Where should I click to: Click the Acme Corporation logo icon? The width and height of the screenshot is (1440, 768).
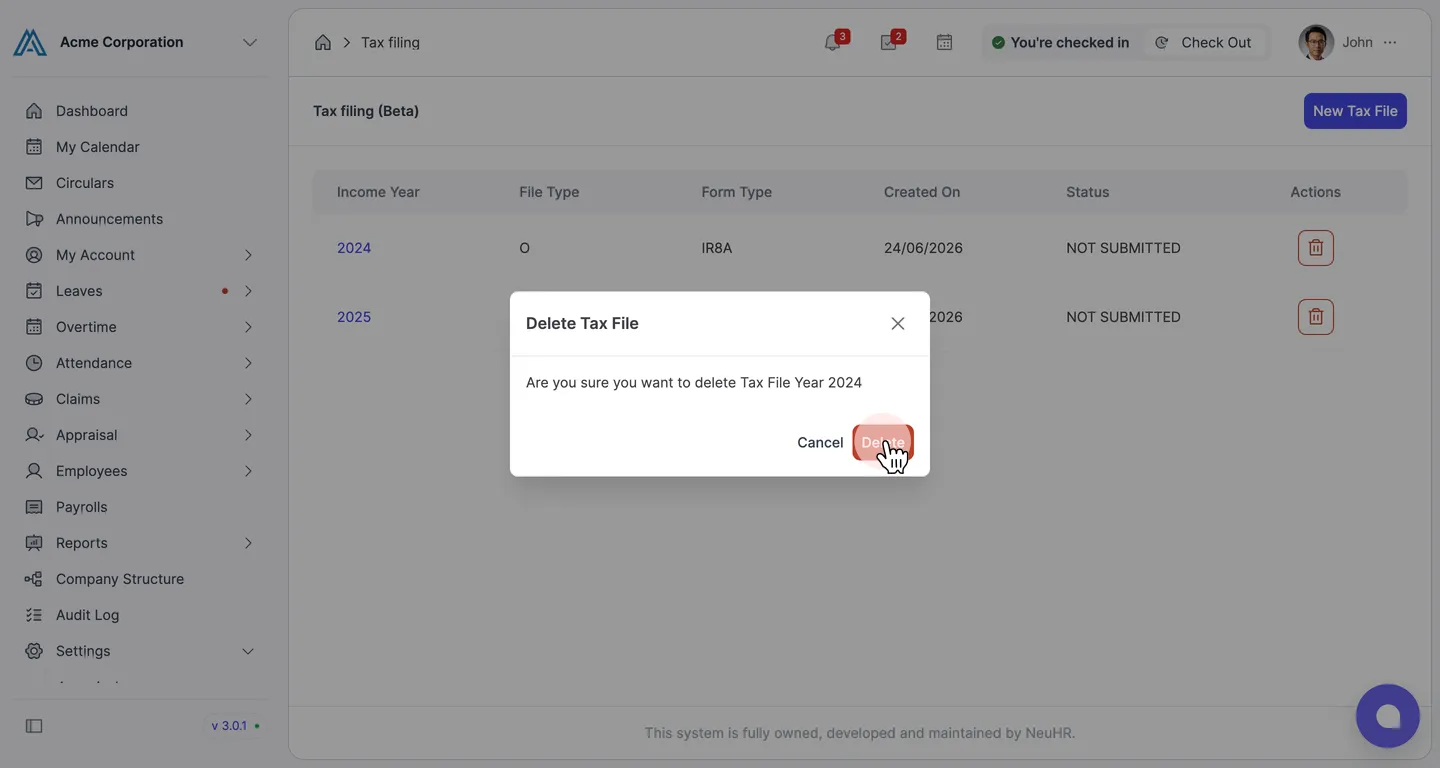pos(30,42)
